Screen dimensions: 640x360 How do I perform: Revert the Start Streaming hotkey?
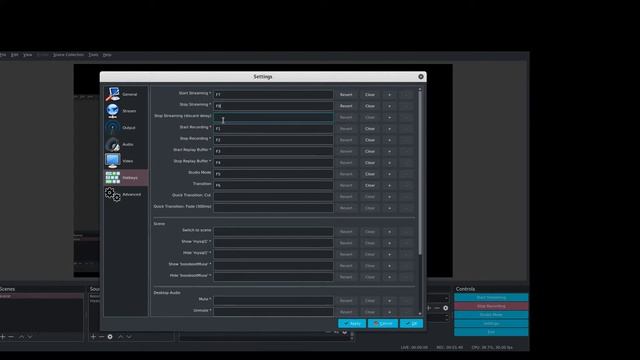pos(346,95)
